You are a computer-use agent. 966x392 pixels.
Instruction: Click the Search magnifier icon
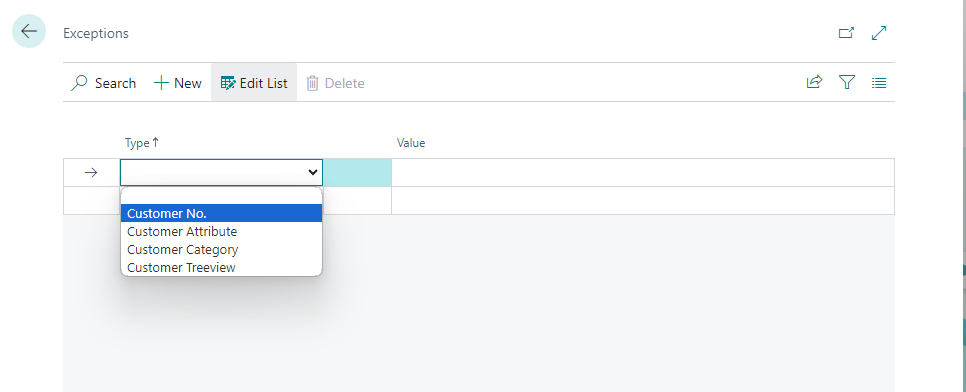79,83
